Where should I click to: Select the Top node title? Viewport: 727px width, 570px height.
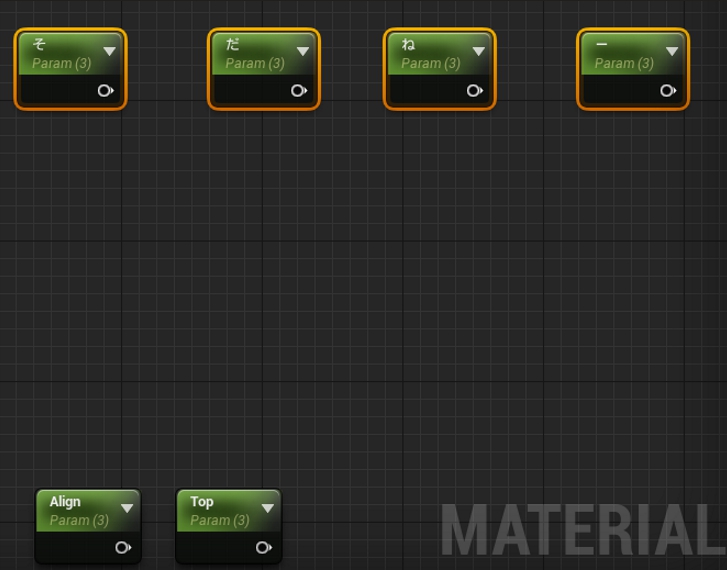[202, 502]
